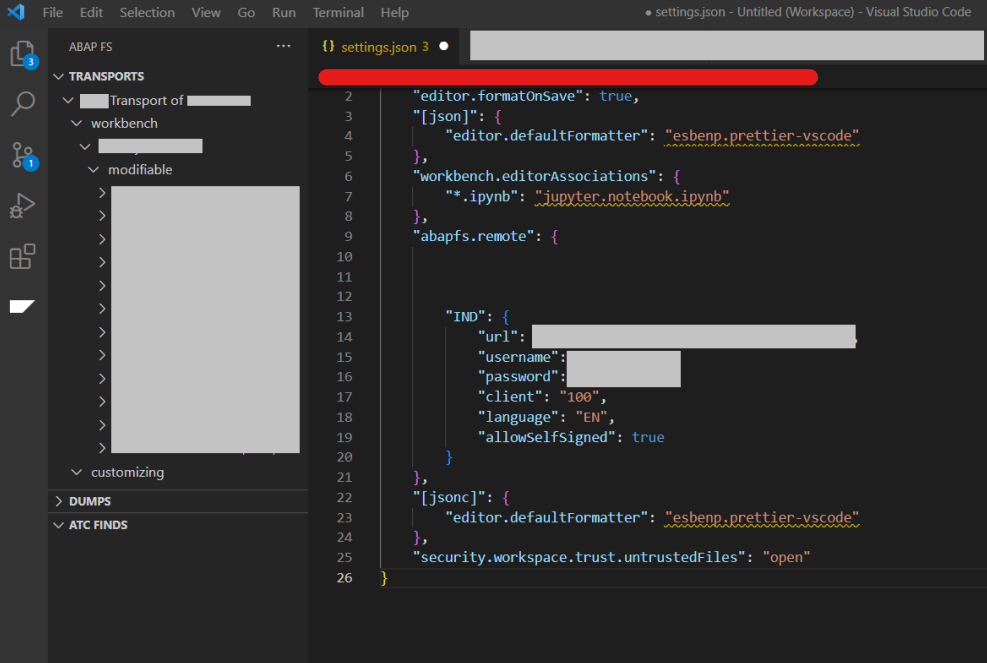Viewport: 987px width, 663px height.
Task: Open the File menu
Action: click(52, 13)
